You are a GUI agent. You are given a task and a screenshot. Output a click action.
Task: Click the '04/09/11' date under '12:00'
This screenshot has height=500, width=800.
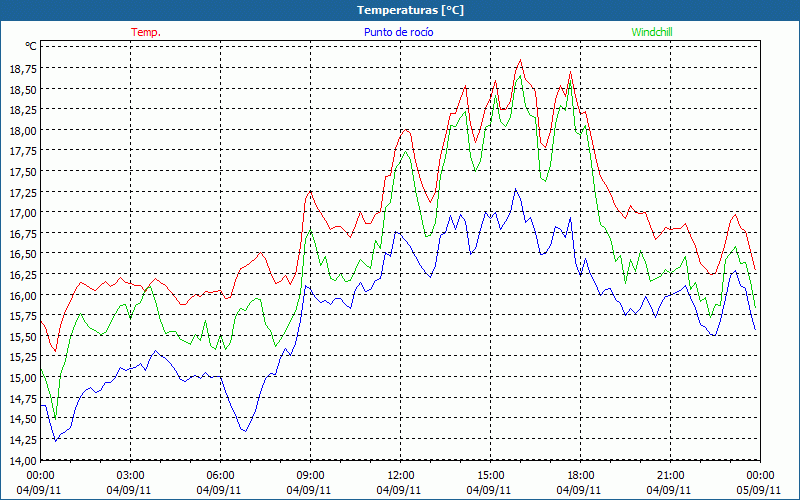pos(399,490)
